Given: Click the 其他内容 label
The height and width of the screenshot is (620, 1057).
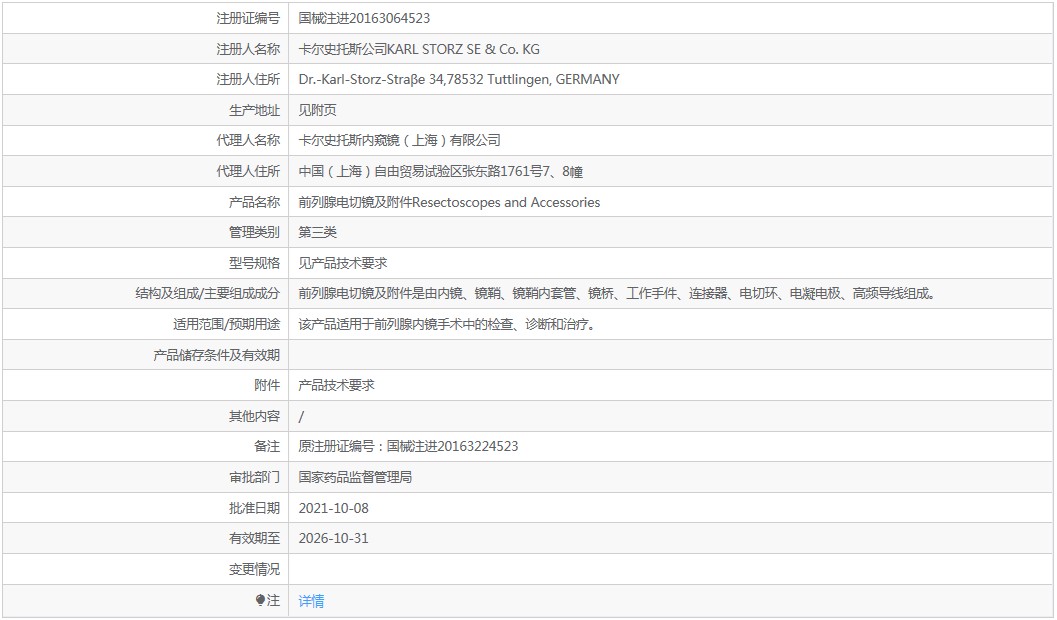Looking at the screenshot, I should pos(254,416).
